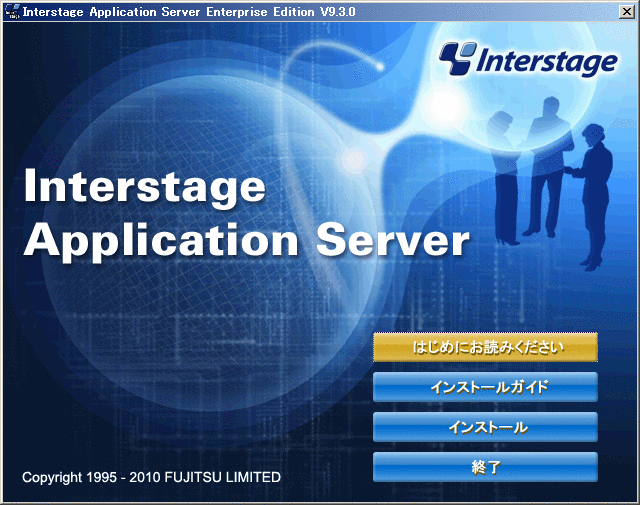Exit the installer with 終了 button
The height and width of the screenshot is (505, 640).
tap(485, 467)
